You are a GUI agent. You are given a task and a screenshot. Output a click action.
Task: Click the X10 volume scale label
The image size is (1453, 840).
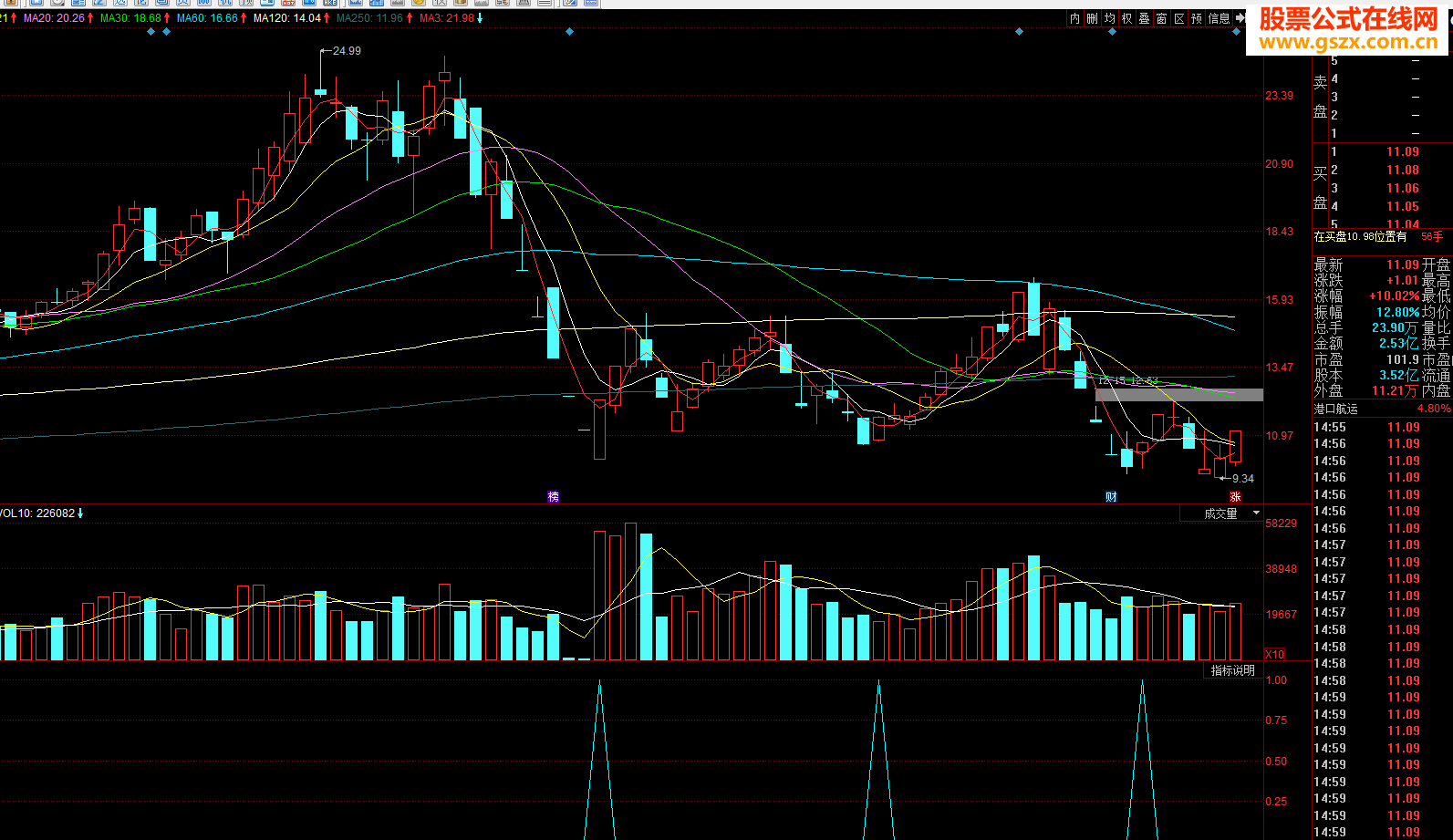(x=1274, y=654)
